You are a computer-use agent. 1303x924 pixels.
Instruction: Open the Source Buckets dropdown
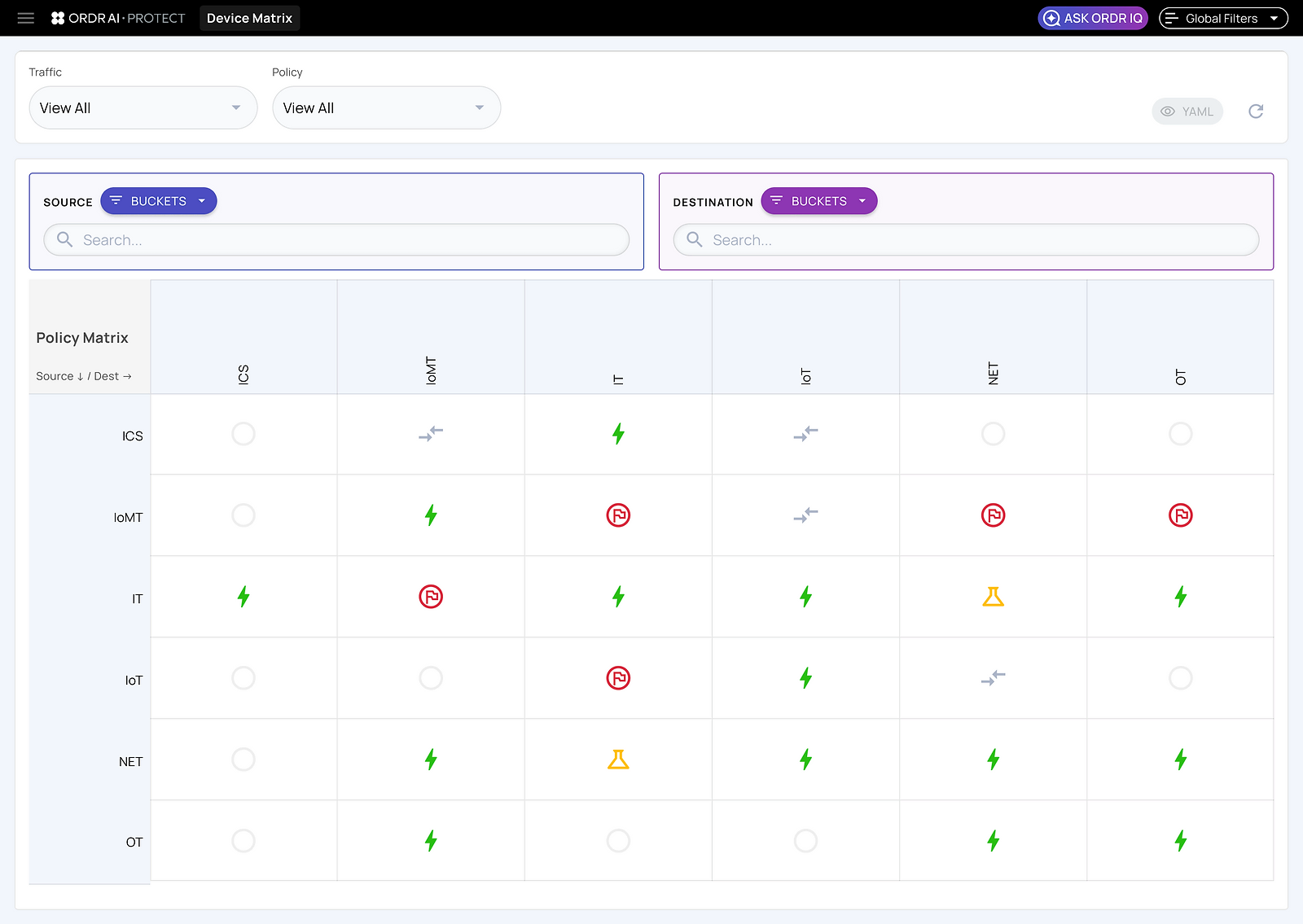(x=159, y=201)
